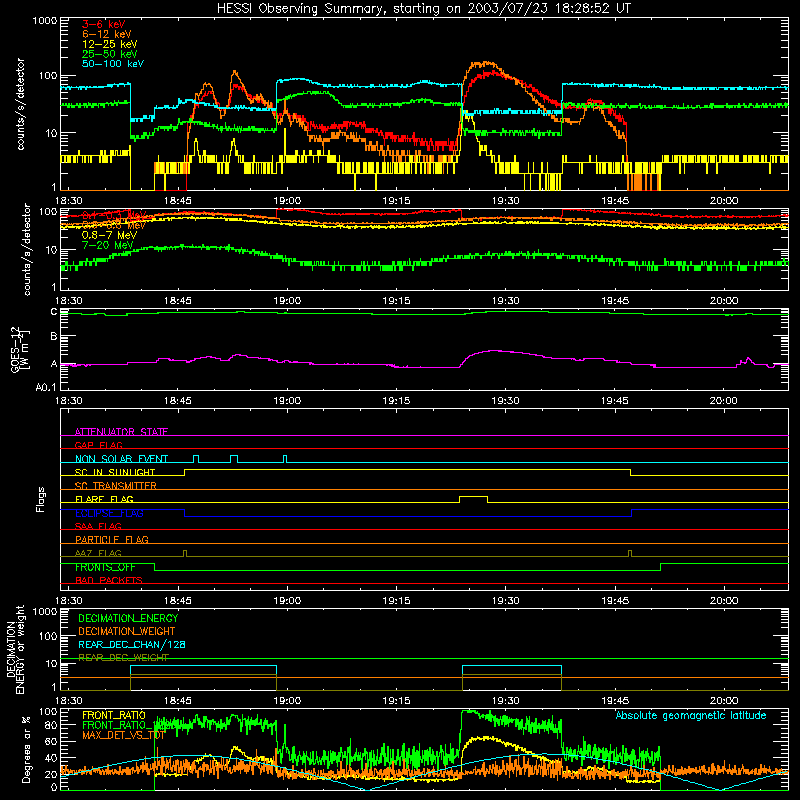Select the blue ECLIPSE_FLAG label
Image resolution: width=800 pixels, height=800 pixels.
click(x=109, y=513)
